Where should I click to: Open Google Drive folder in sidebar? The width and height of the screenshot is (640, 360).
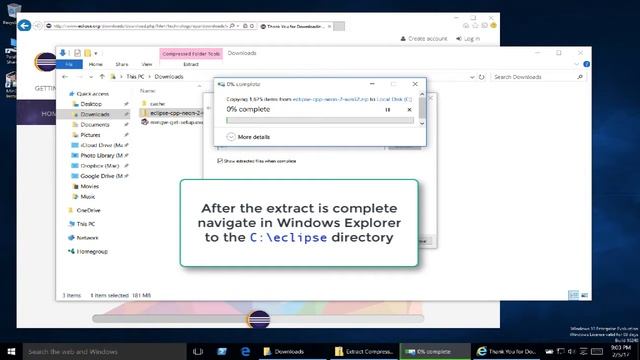click(101, 176)
